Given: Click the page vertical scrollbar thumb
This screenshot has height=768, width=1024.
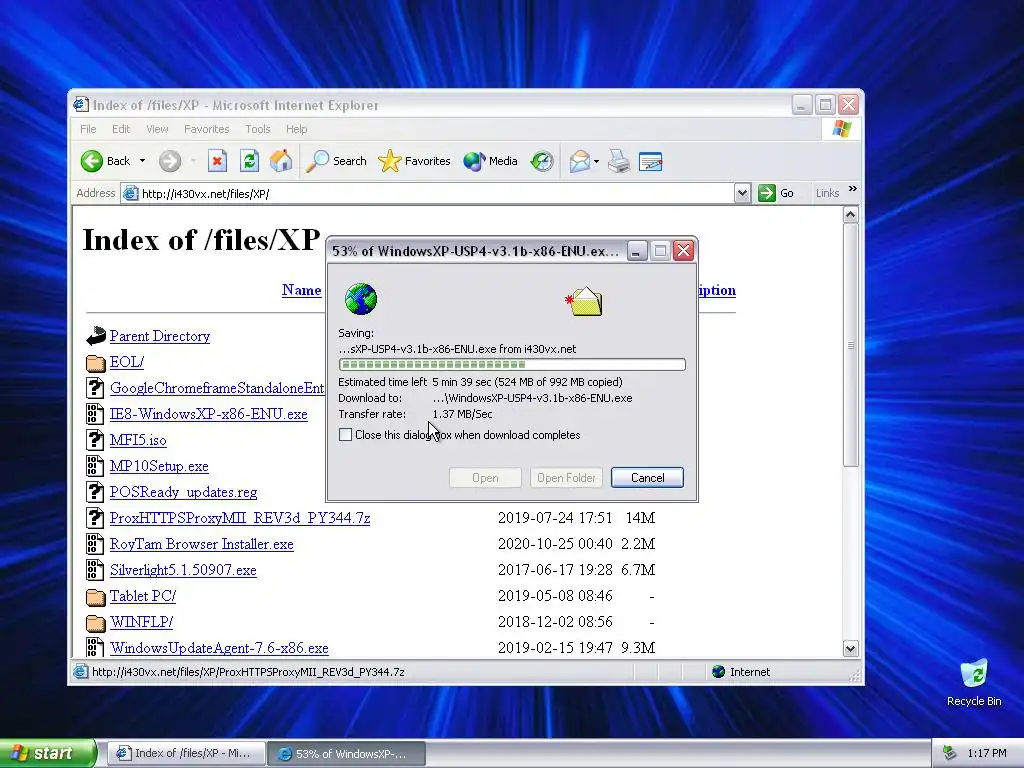Looking at the screenshot, I should coord(850,345).
